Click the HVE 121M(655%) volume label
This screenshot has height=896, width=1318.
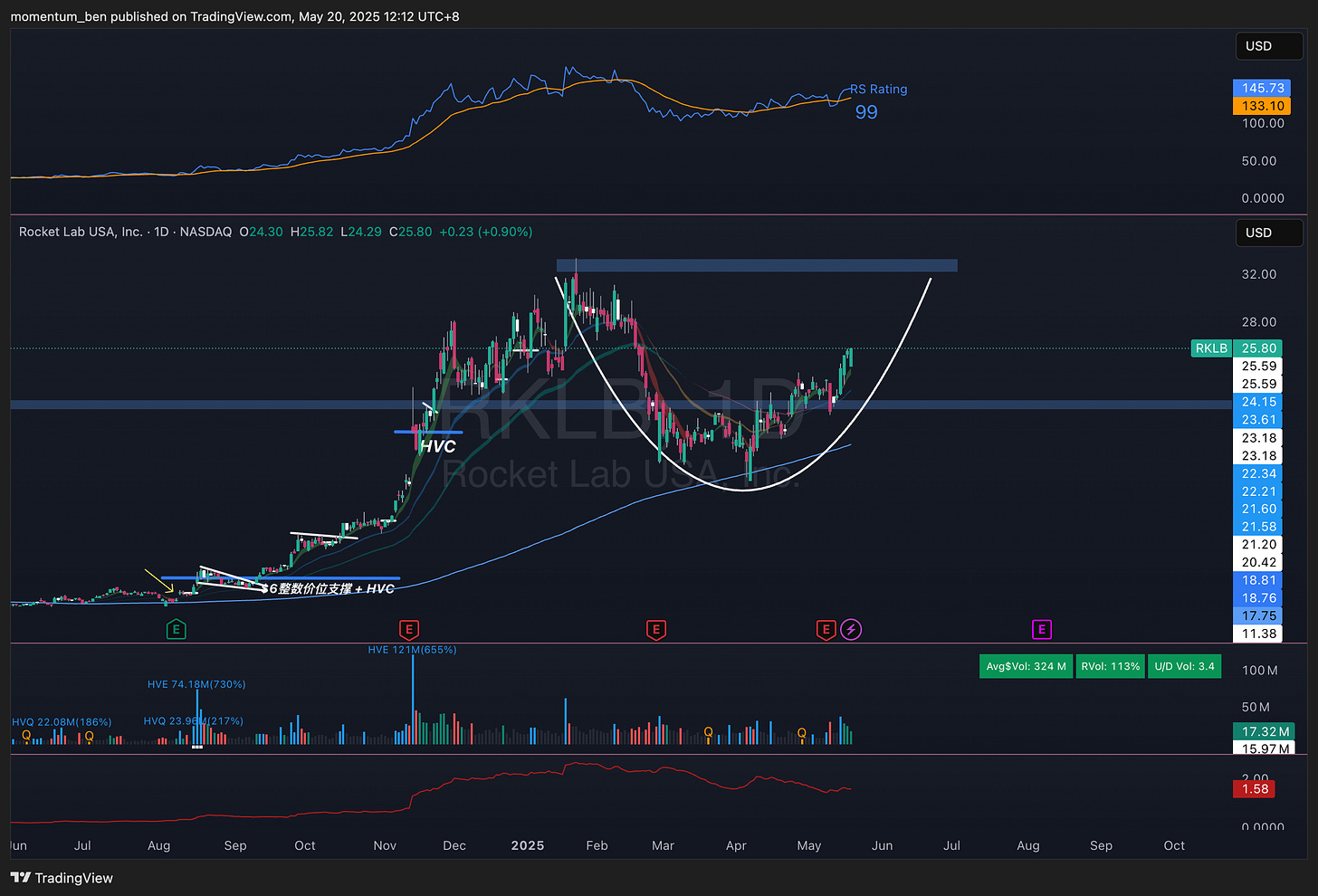click(412, 650)
